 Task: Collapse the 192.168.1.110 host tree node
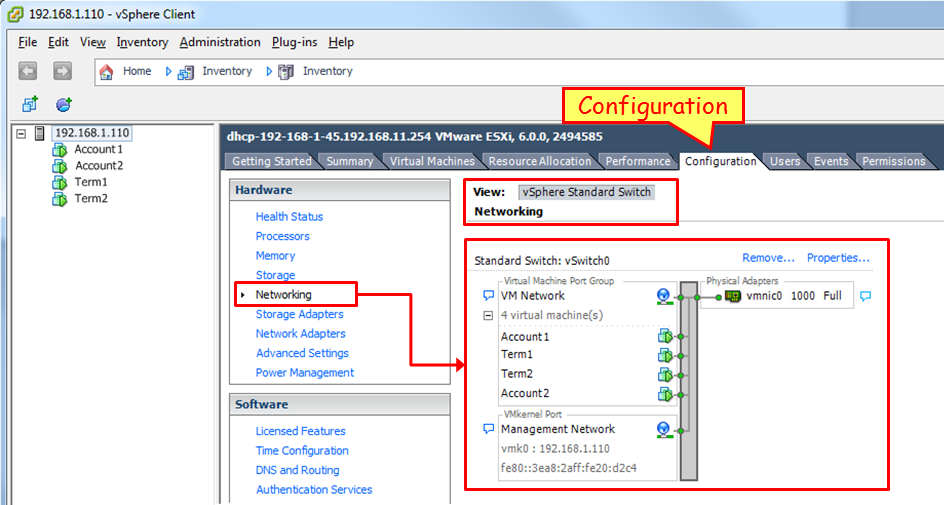coord(21,134)
